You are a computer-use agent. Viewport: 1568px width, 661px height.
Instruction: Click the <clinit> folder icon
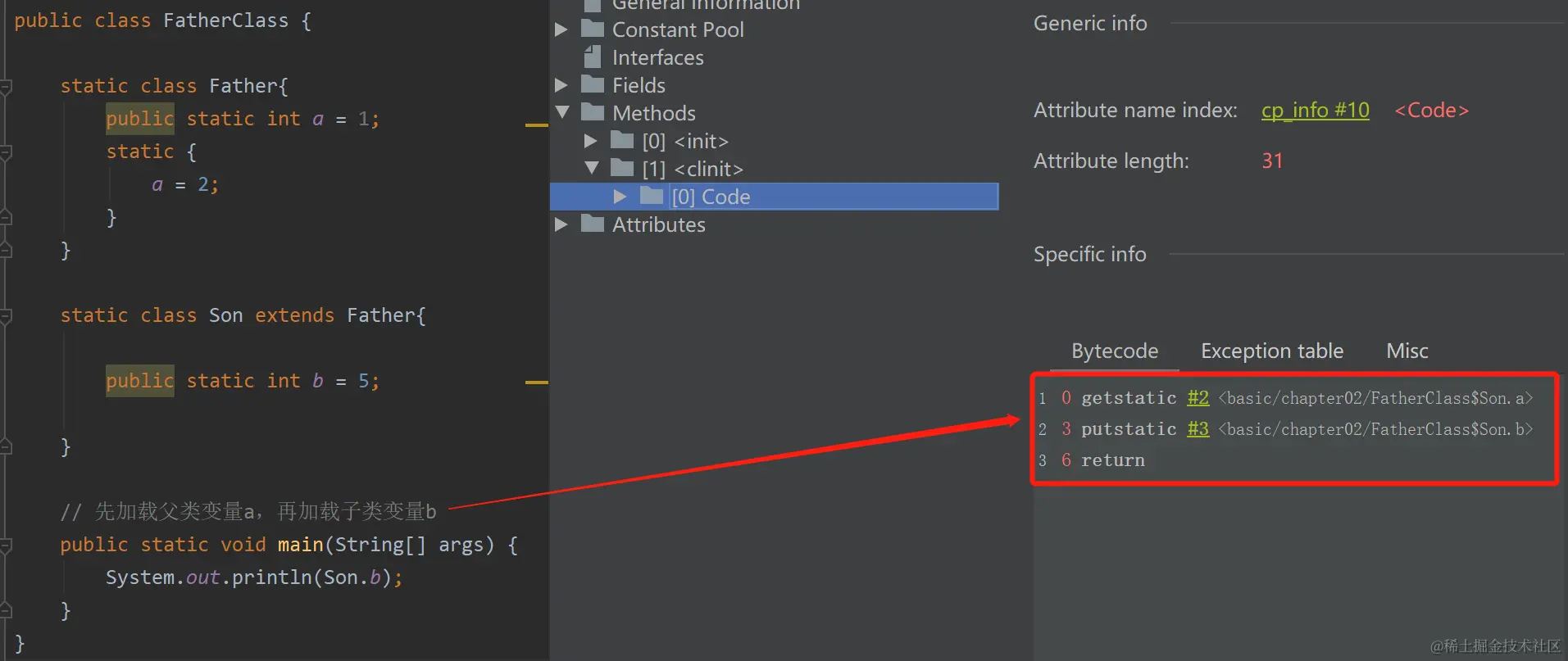click(x=622, y=168)
